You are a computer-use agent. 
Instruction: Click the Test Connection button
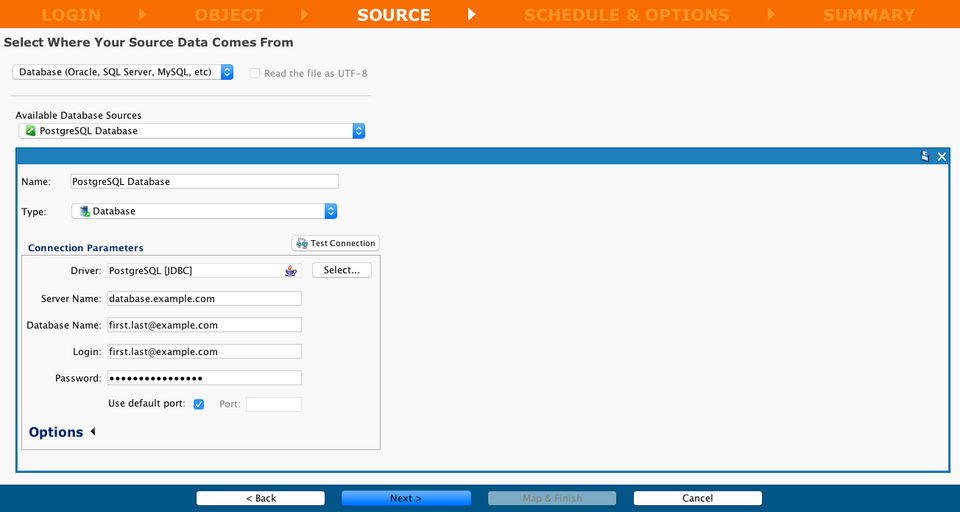[x=336, y=243]
